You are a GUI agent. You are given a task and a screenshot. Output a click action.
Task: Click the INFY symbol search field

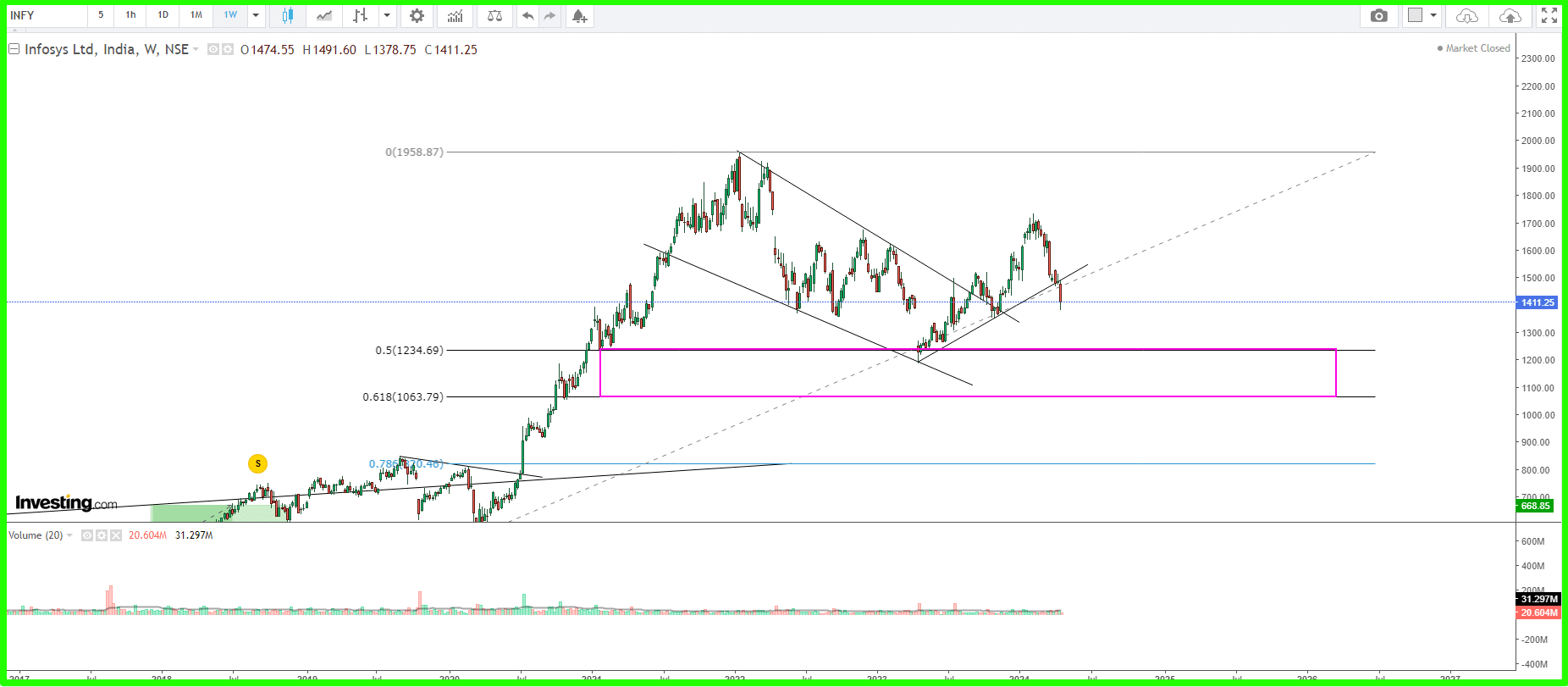[47, 15]
